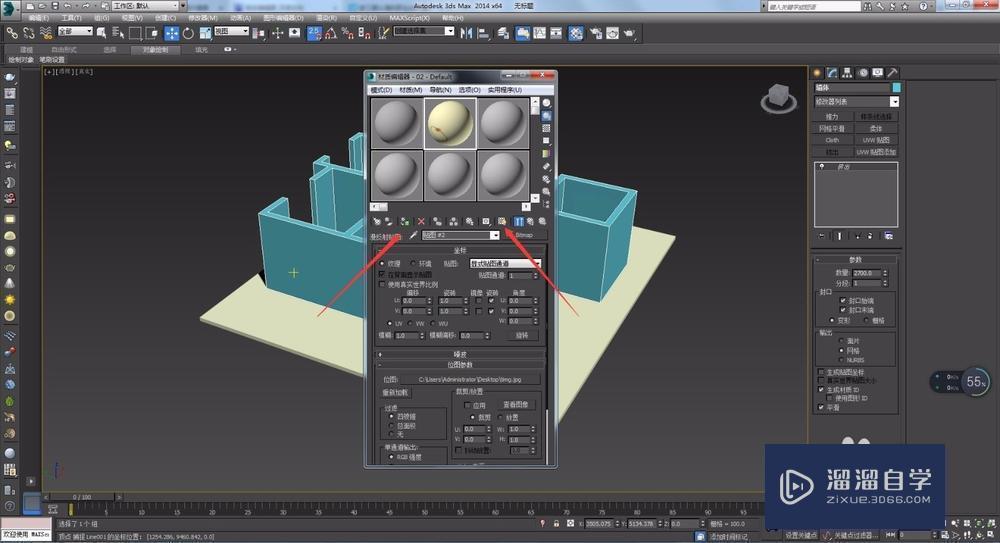Screen dimensions: 1000x543
Task: Click Show Shaded Material in Viewport icon
Action: coord(502,221)
